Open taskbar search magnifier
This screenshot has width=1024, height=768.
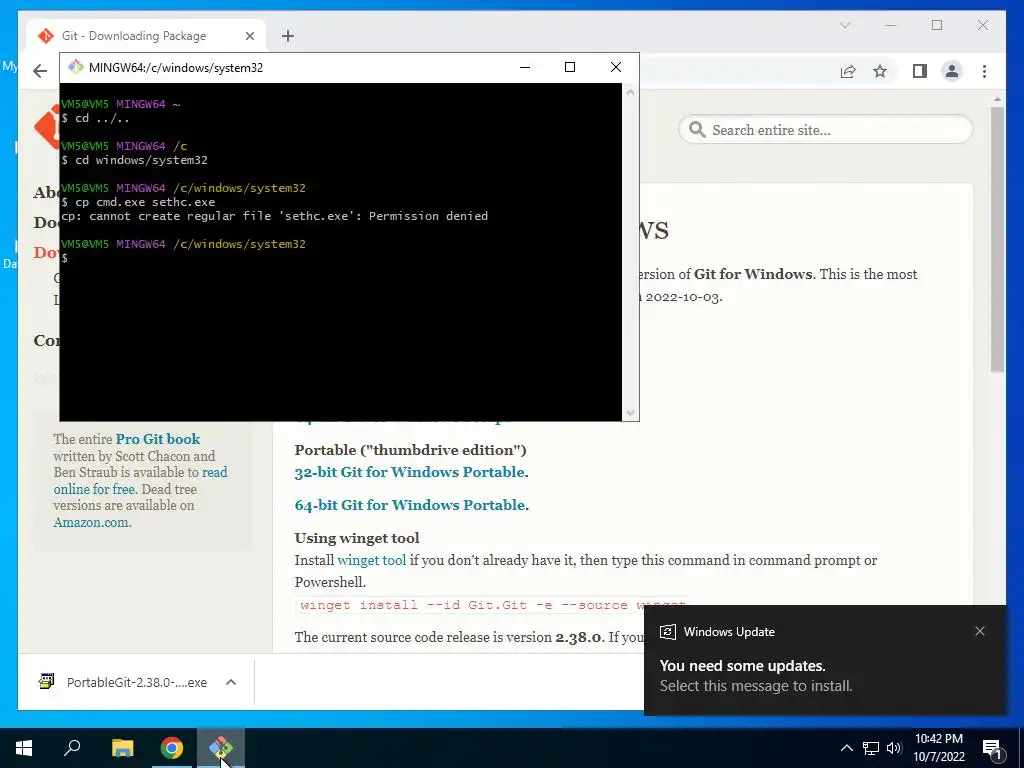[72, 748]
